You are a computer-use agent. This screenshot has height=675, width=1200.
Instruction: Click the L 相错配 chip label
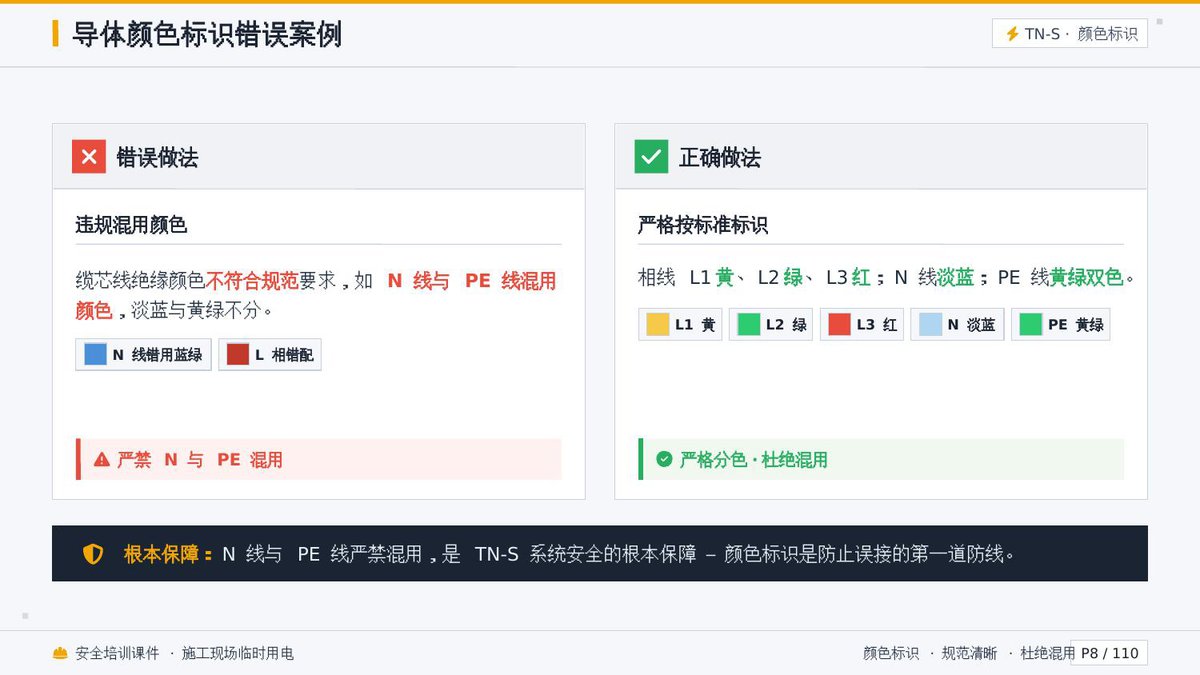(x=284, y=354)
